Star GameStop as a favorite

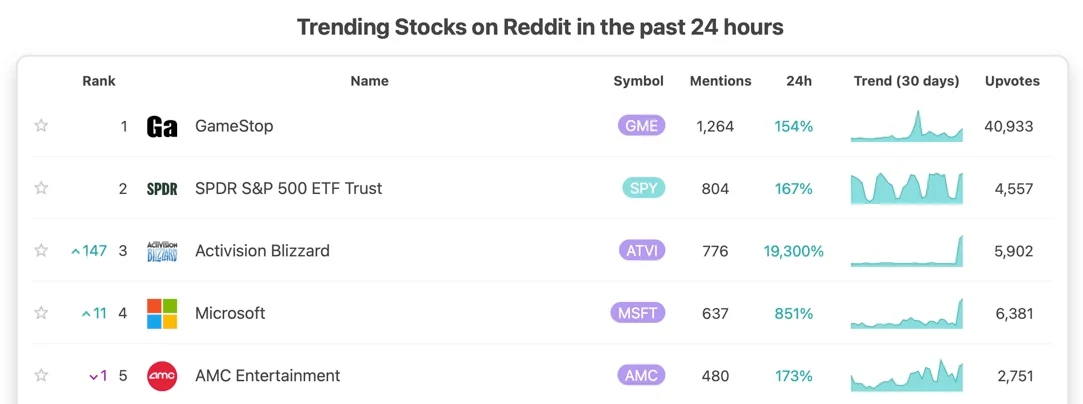click(x=41, y=126)
